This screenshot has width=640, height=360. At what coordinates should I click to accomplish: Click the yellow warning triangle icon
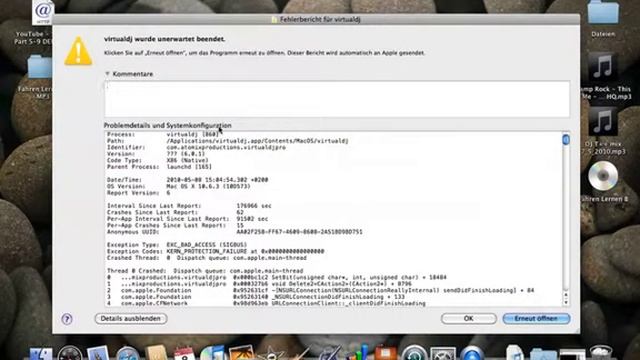(x=78, y=51)
